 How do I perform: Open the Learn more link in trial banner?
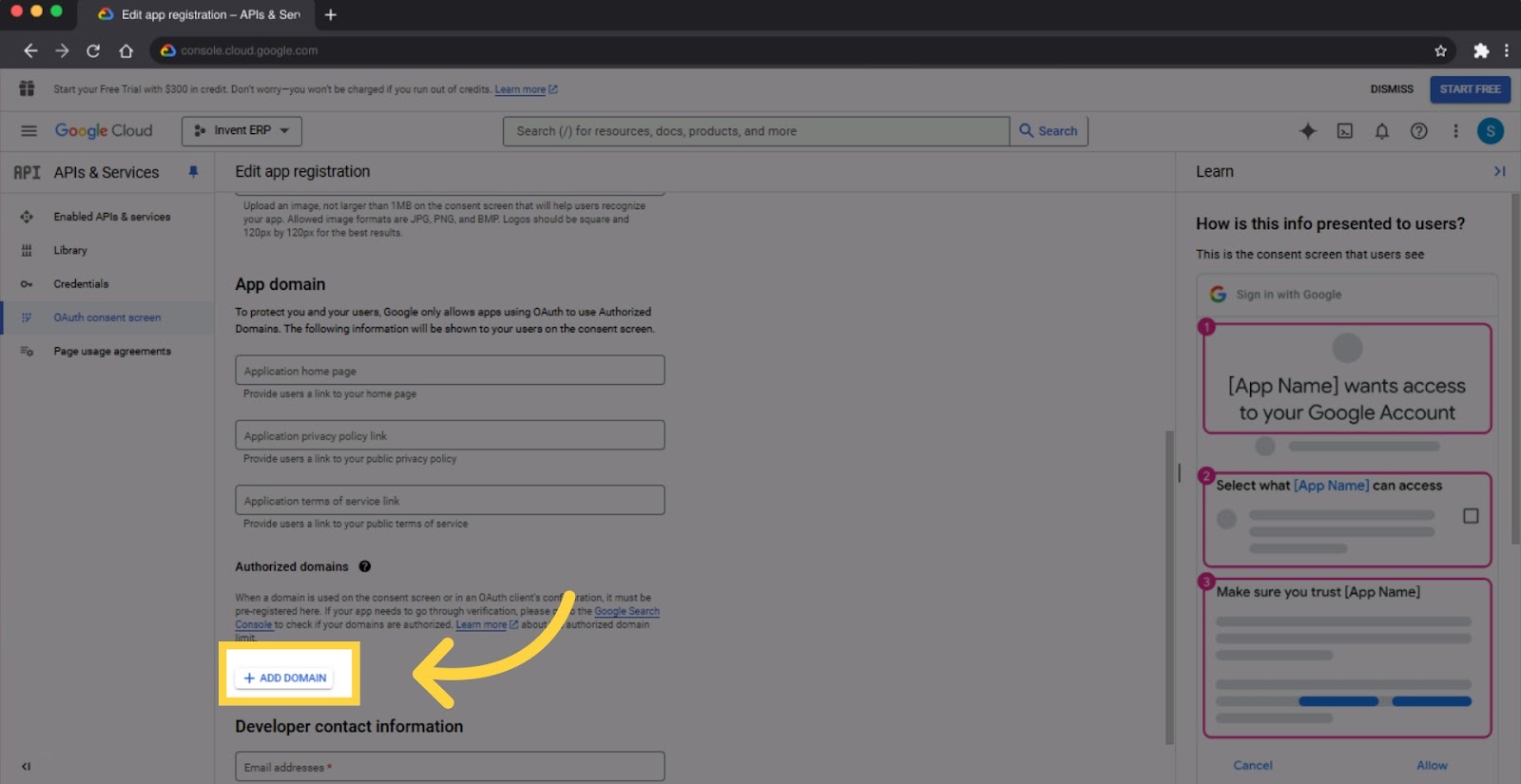[526, 89]
